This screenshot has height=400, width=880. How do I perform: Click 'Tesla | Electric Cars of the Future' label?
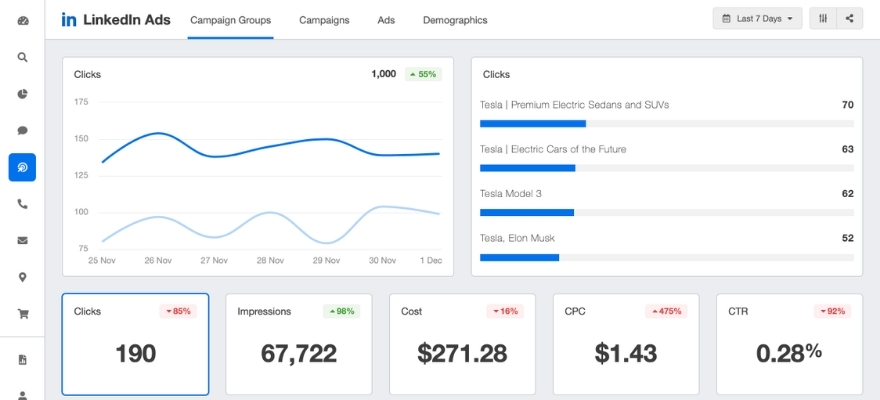[553, 149]
